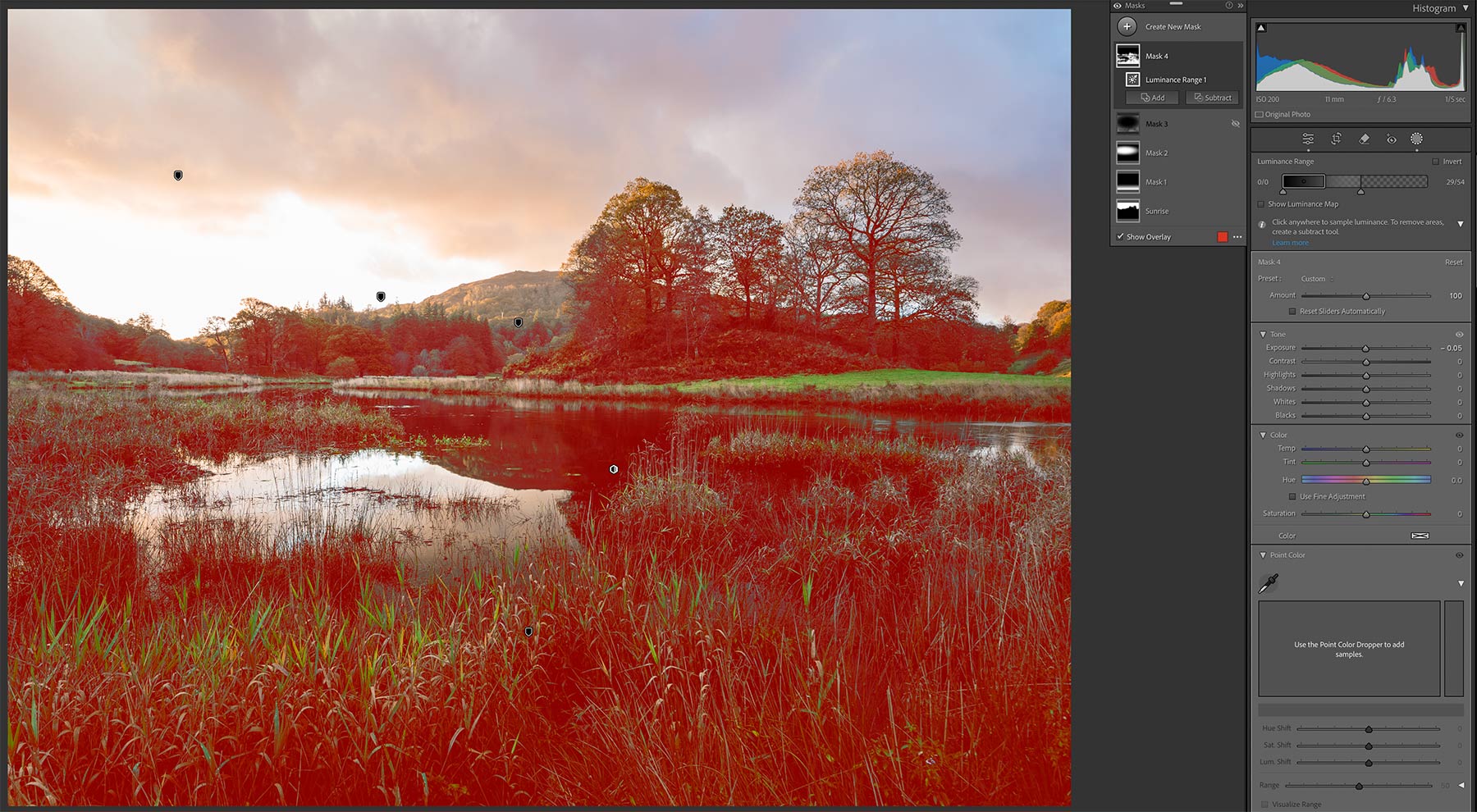Click the Subtract button under Mask 4
Viewport: 1477px width, 812px height.
[x=1212, y=98]
